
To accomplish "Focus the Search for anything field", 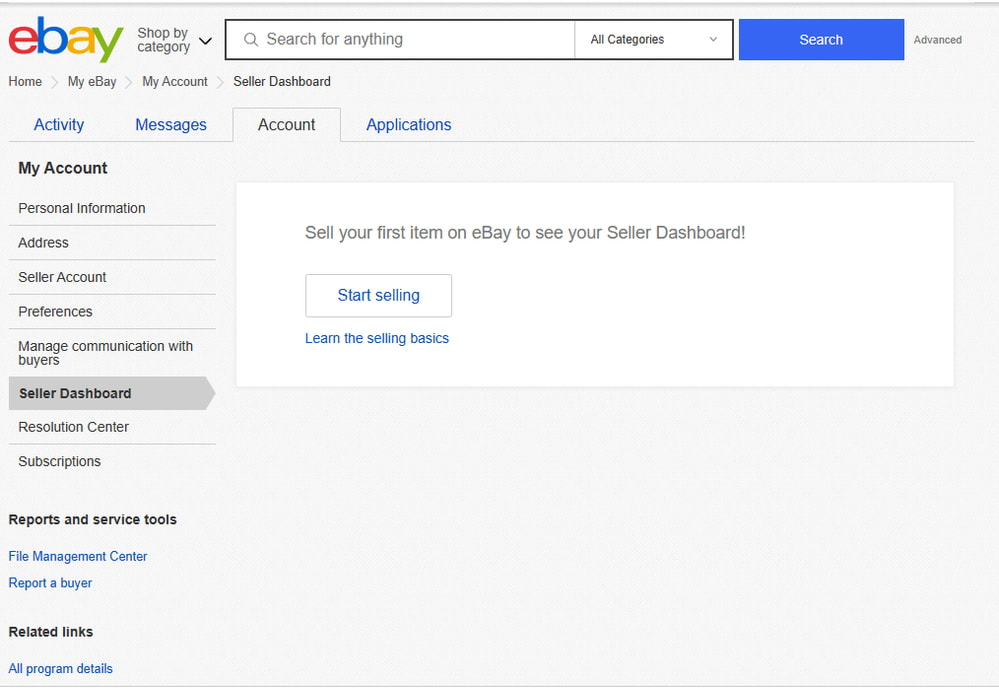I will point(400,39).
